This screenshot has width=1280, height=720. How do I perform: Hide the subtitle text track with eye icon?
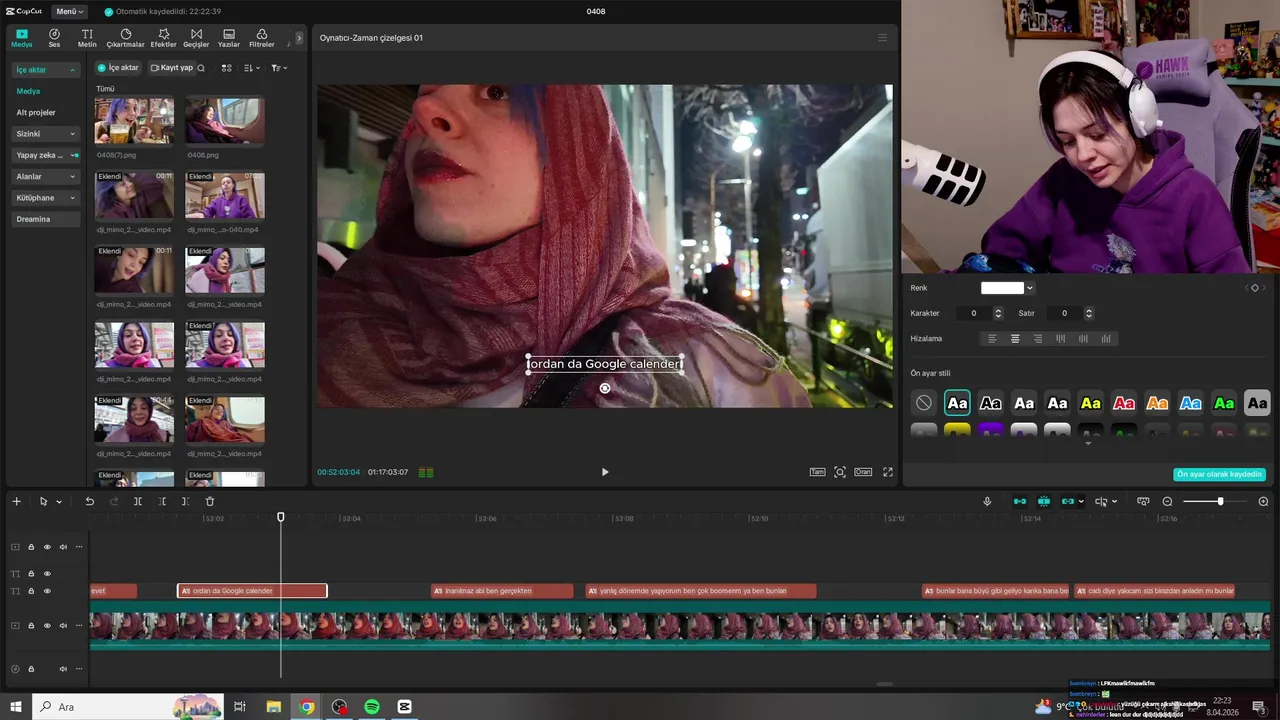coord(47,591)
